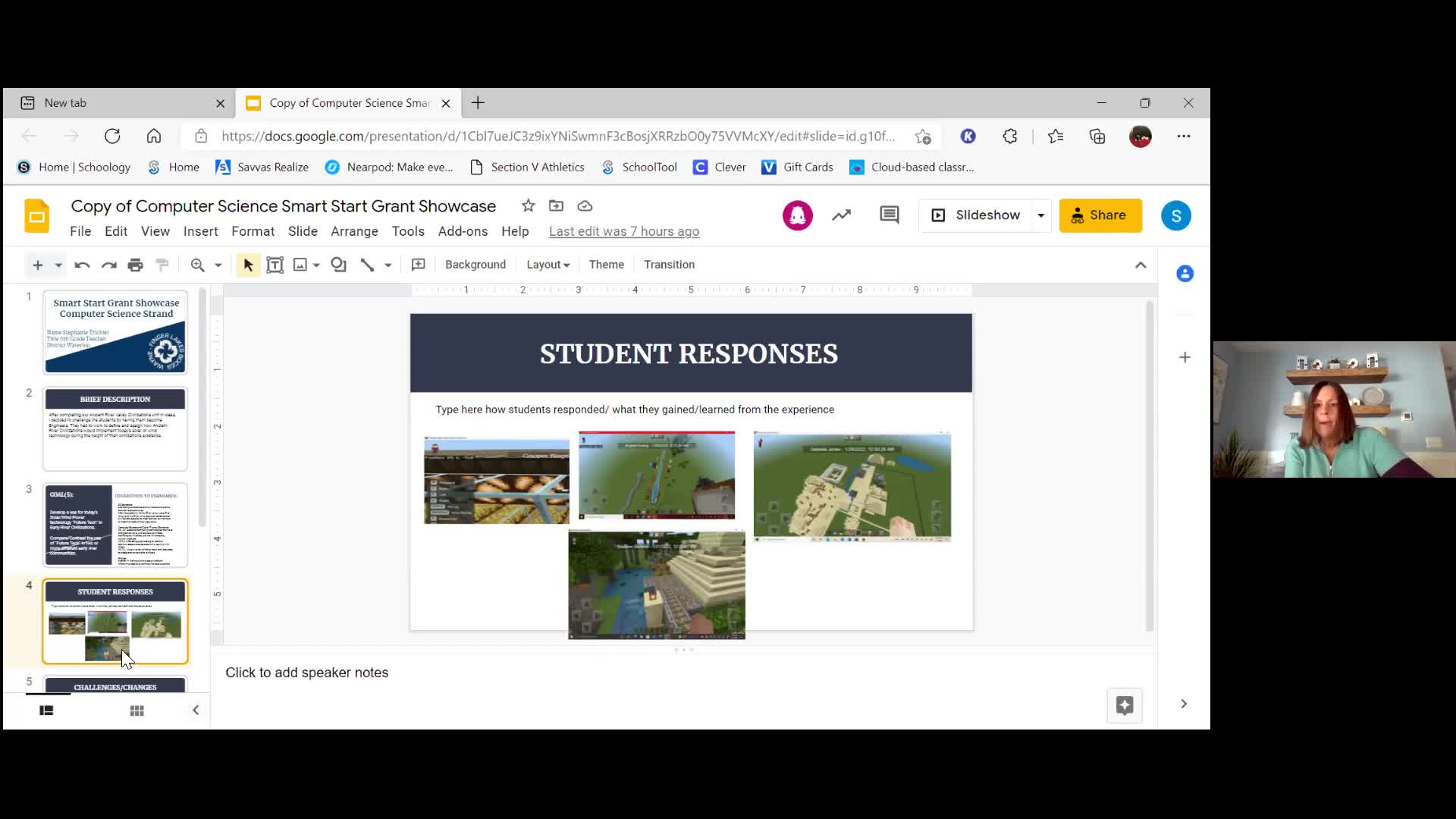Switch to grid view of slides
The width and height of the screenshot is (1456, 819).
136,711
